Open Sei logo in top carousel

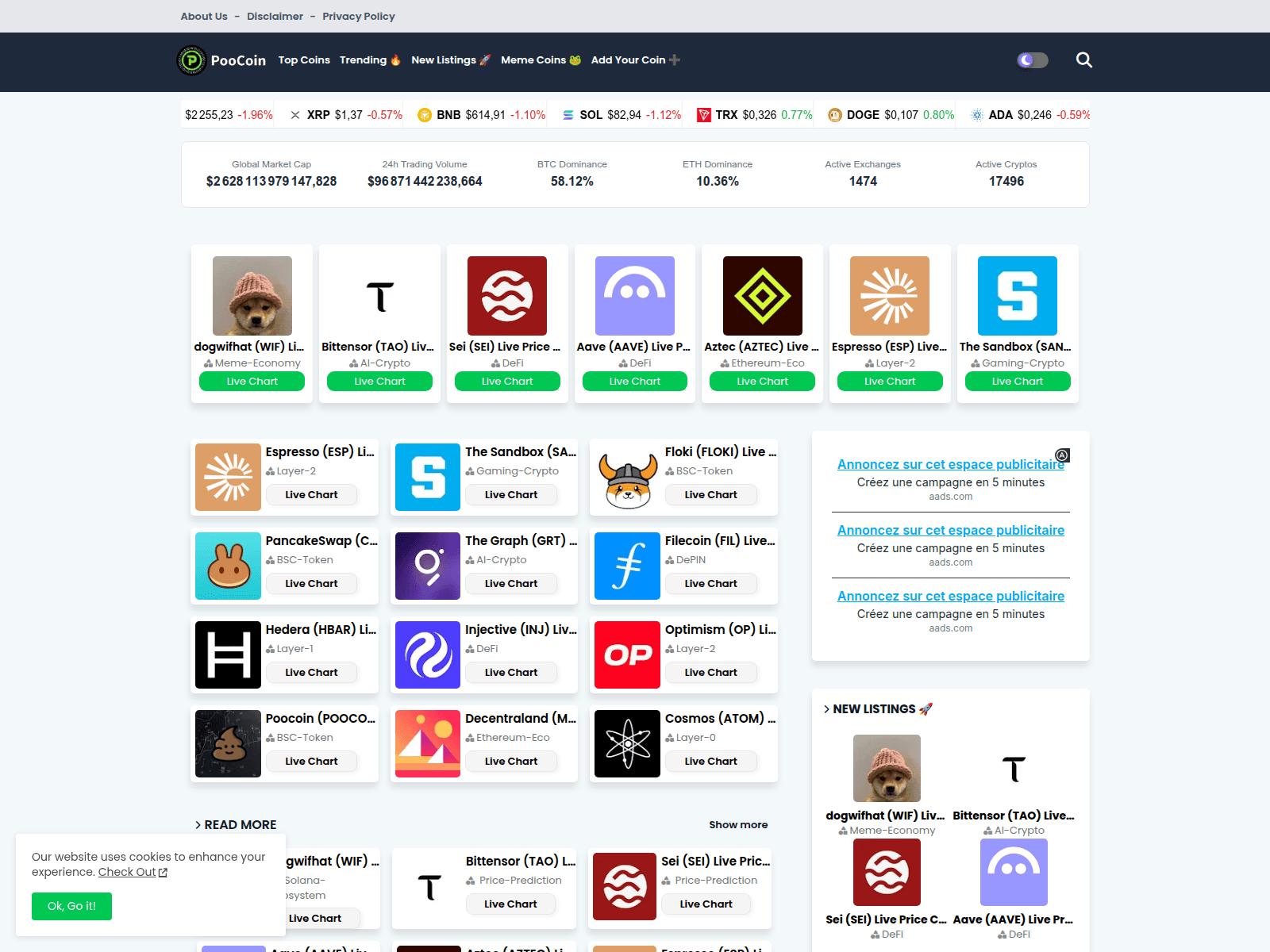point(507,296)
